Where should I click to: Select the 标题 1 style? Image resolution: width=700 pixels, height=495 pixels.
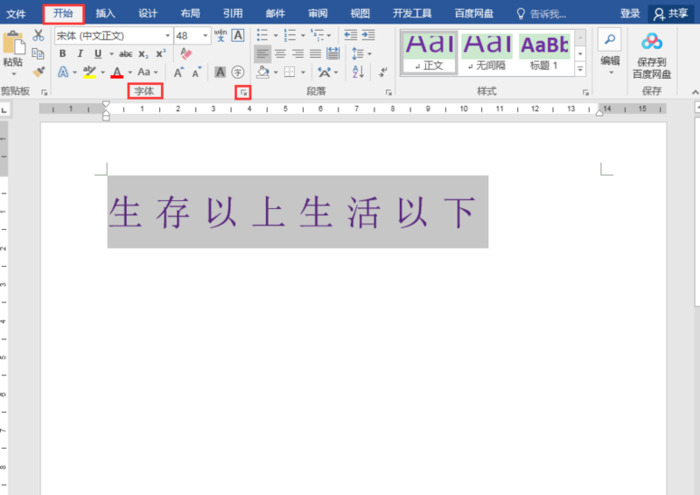(x=544, y=52)
